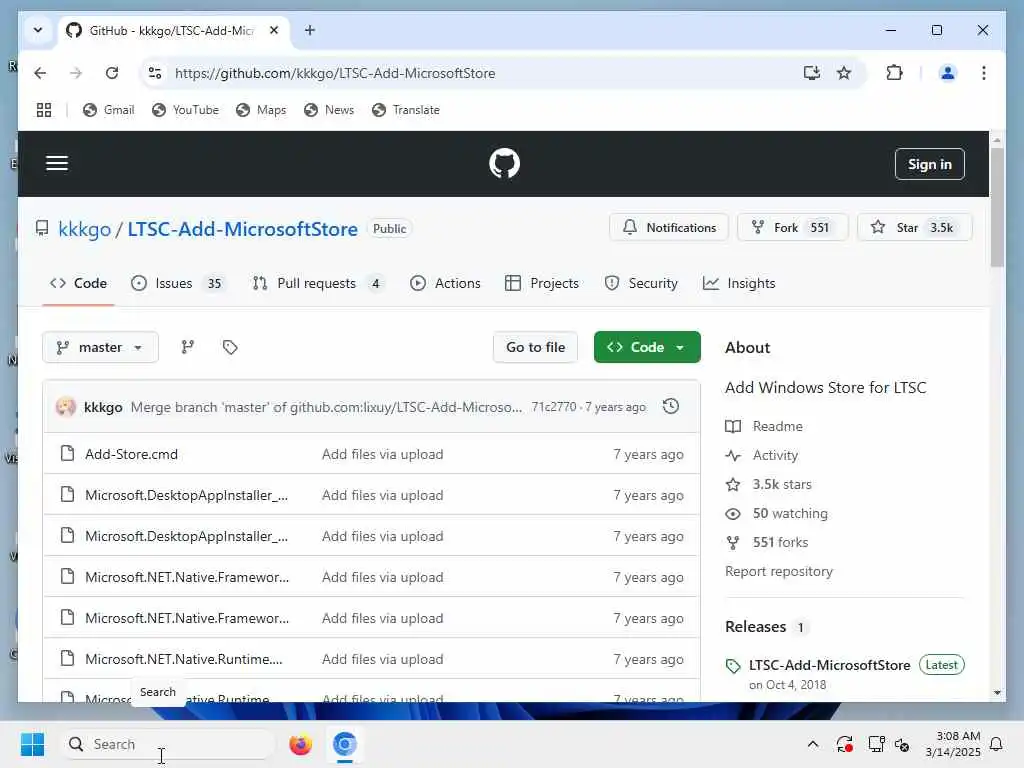Click the page vertical scrollbar thumb

coord(997,207)
